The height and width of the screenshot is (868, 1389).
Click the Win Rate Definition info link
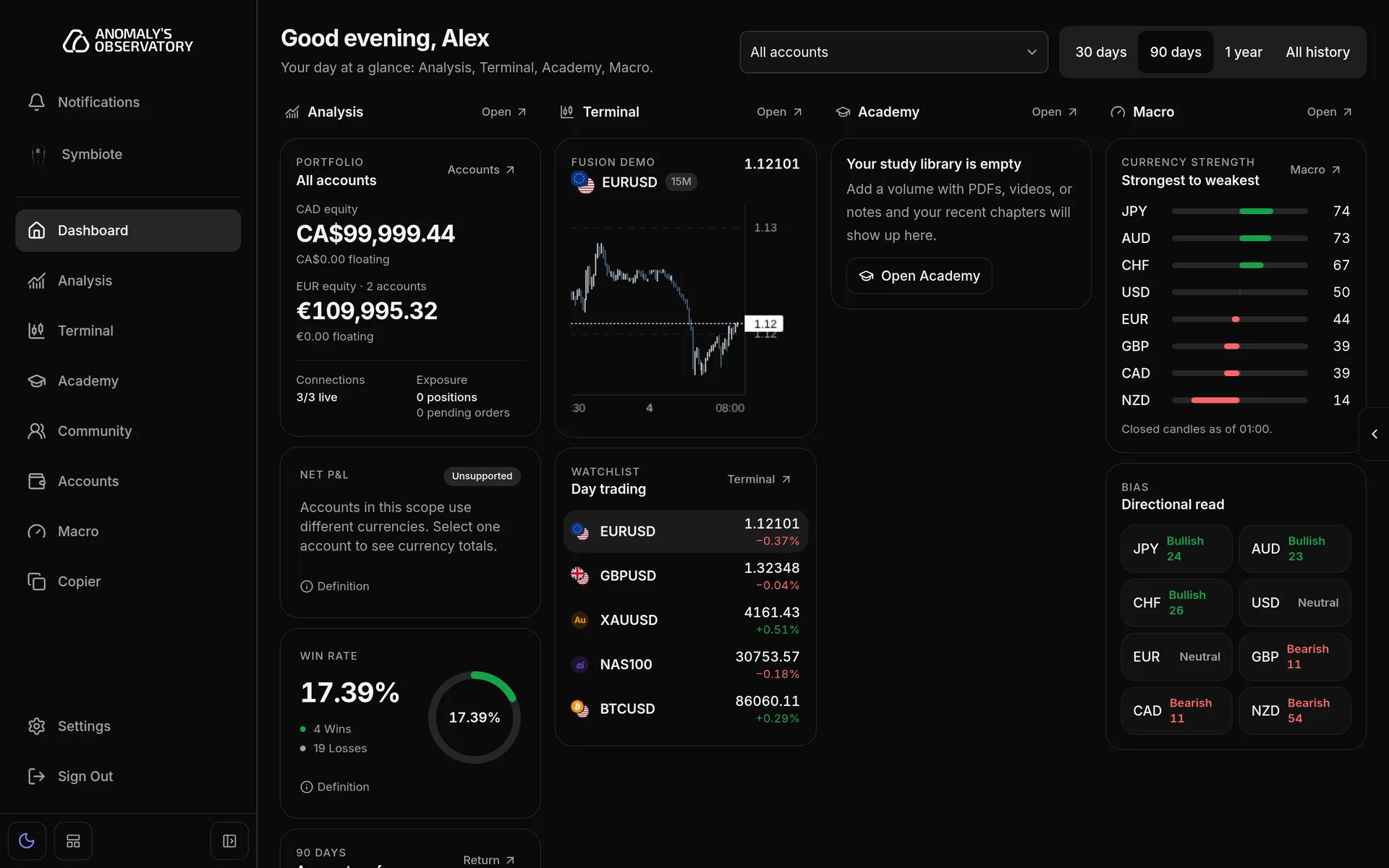(335, 787)
